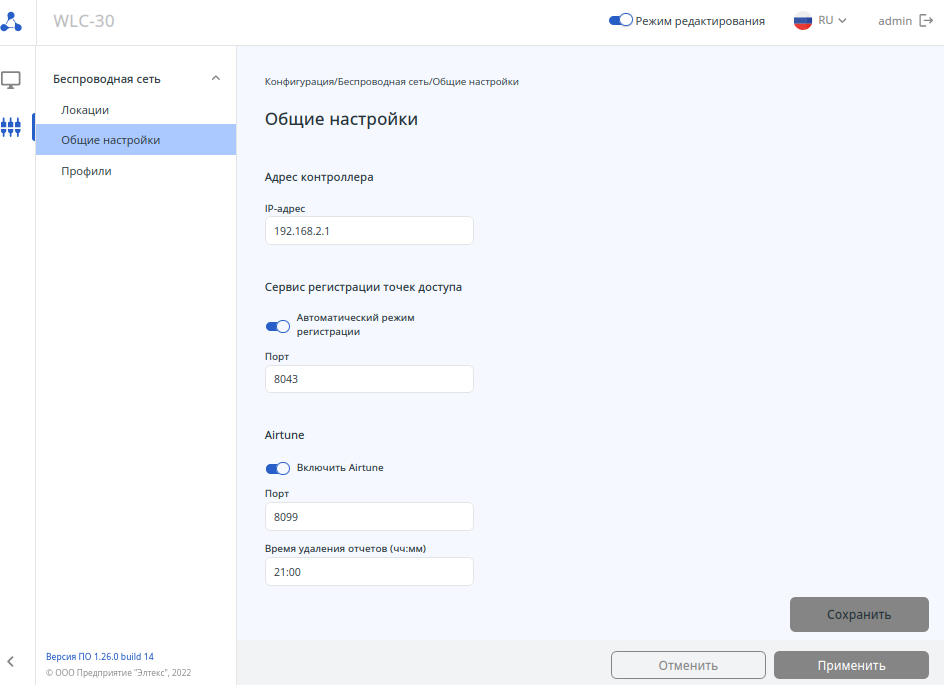Click the WLC-30 device title

point(84,21)
